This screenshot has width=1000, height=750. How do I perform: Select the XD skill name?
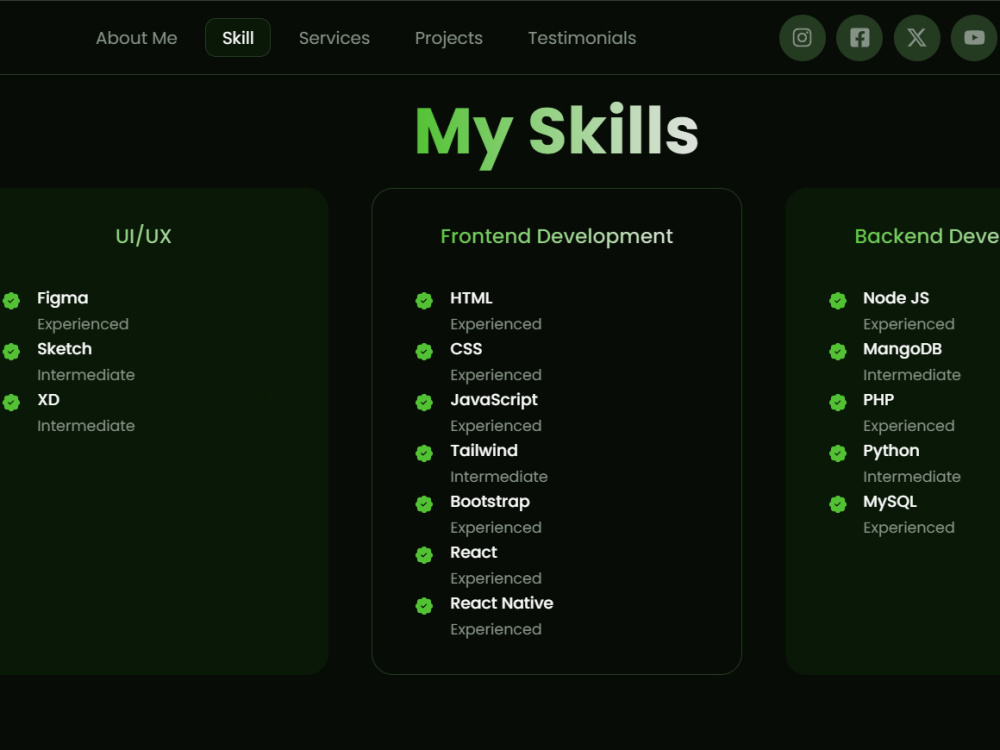click(x=48, y=400)
